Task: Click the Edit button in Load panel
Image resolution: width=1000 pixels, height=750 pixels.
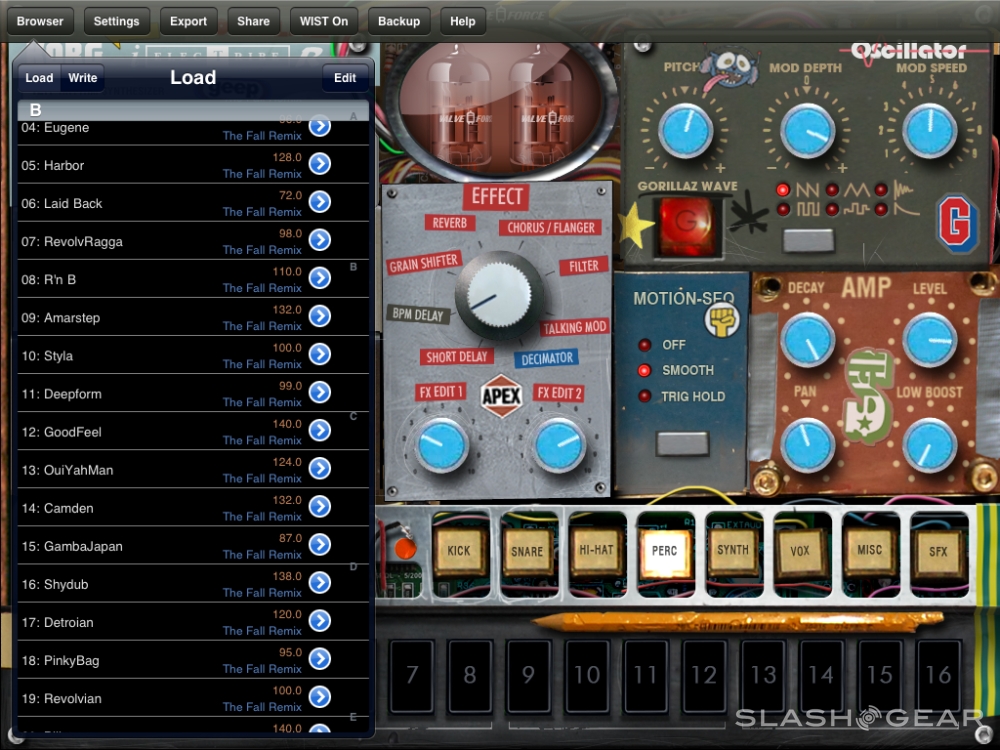Action: (x=345, y=78)
